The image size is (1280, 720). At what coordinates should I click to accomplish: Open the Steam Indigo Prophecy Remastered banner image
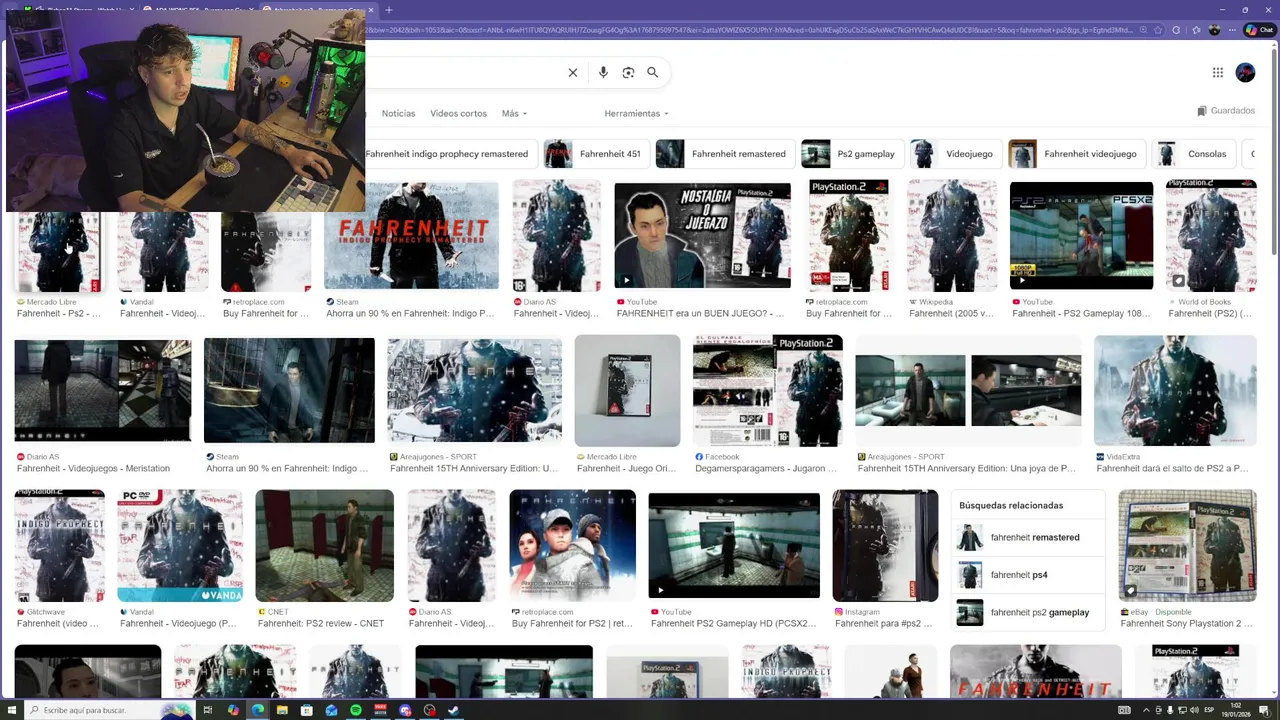click(x=411, y=236)
